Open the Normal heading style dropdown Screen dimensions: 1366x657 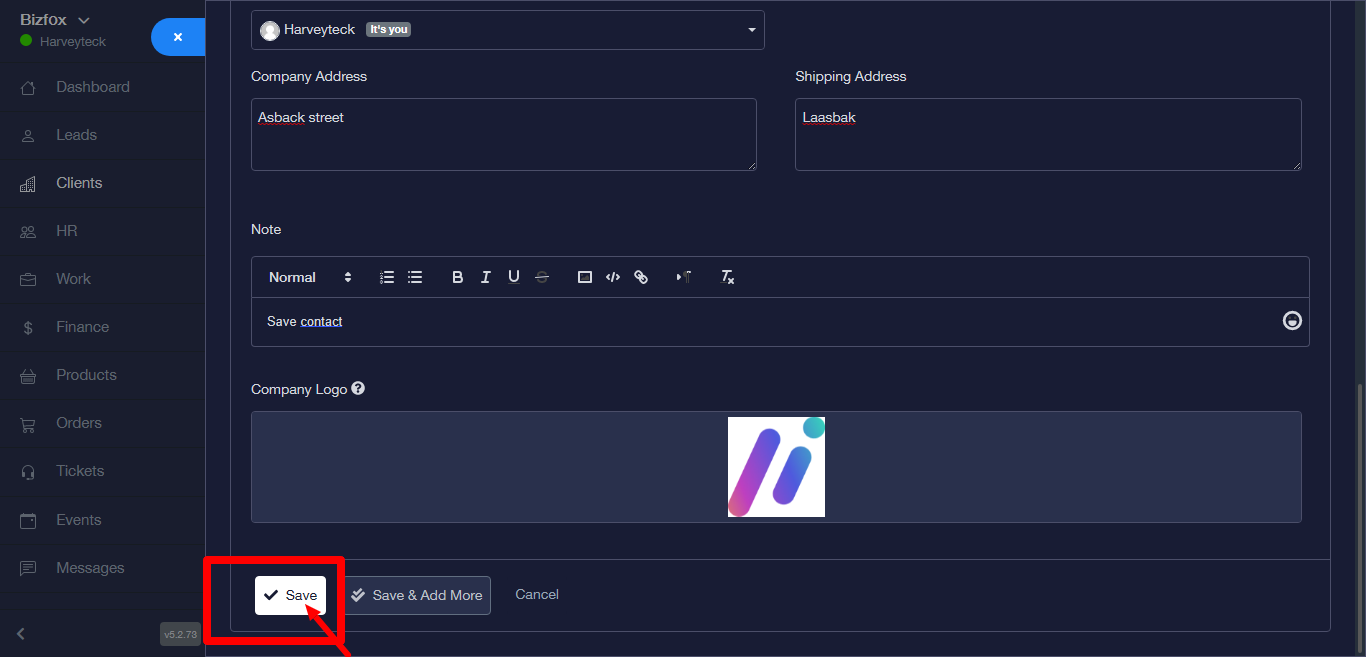point(310,277)
